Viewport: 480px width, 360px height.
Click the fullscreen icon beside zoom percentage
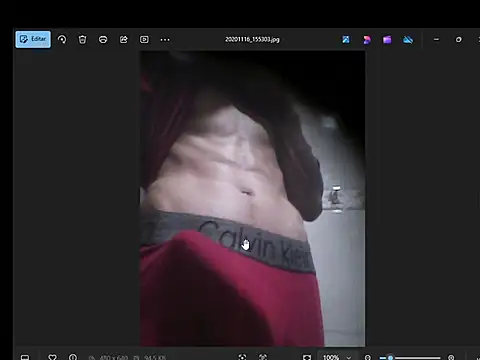[x=307, y=357]
